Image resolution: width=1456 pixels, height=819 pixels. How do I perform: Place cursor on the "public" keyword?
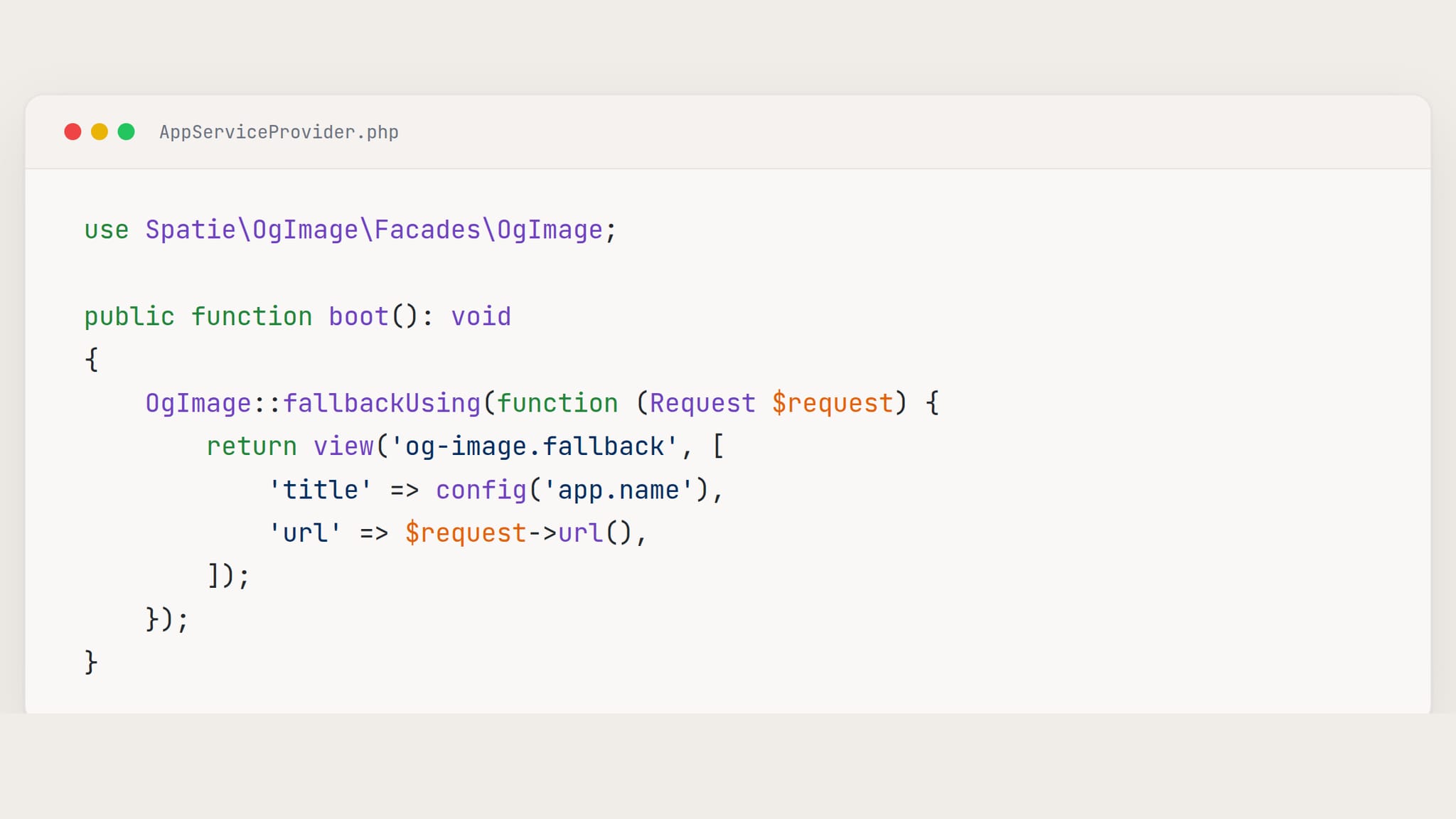pyautogui.click(x=129, y=317)
